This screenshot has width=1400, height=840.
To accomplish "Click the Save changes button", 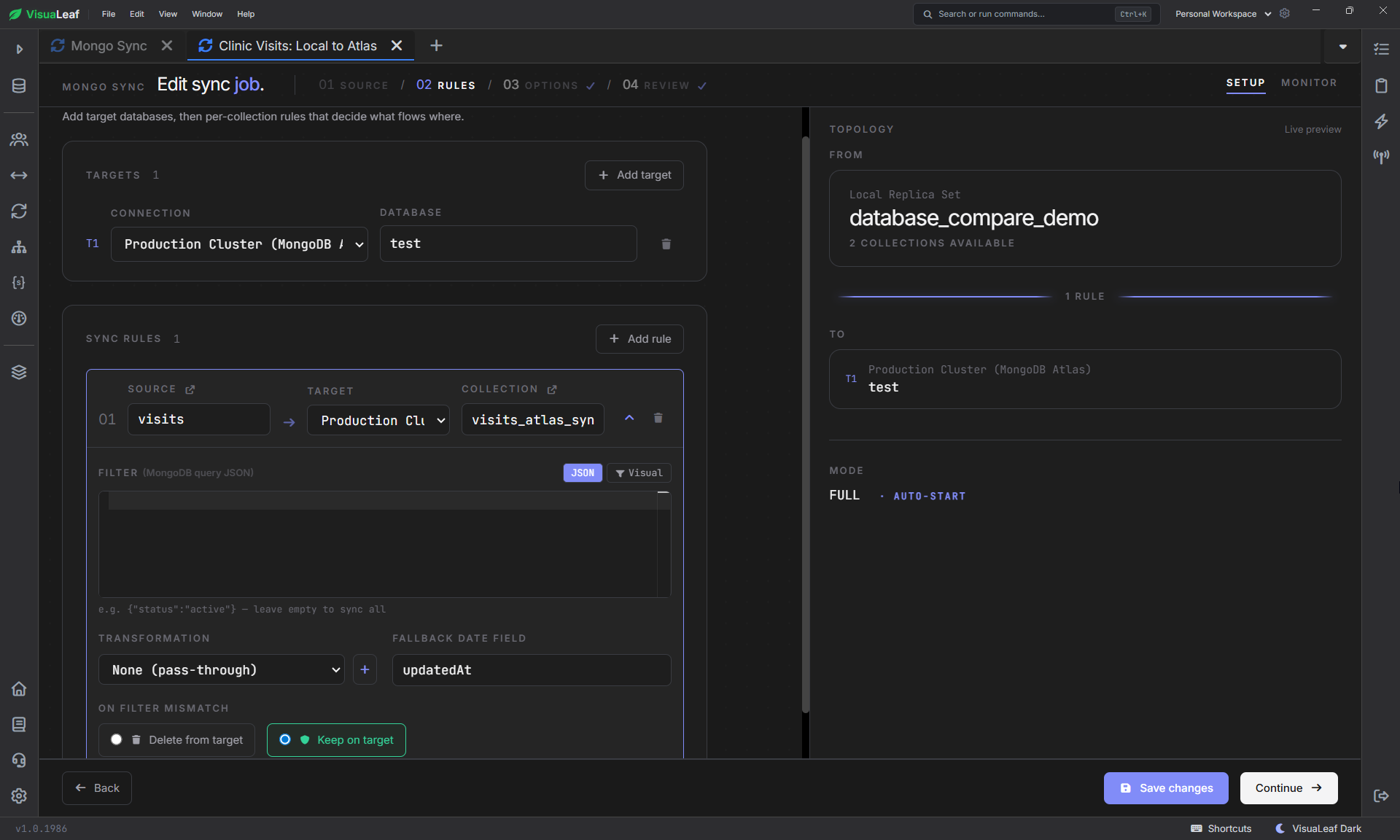I will click(x=1166, y=787).
